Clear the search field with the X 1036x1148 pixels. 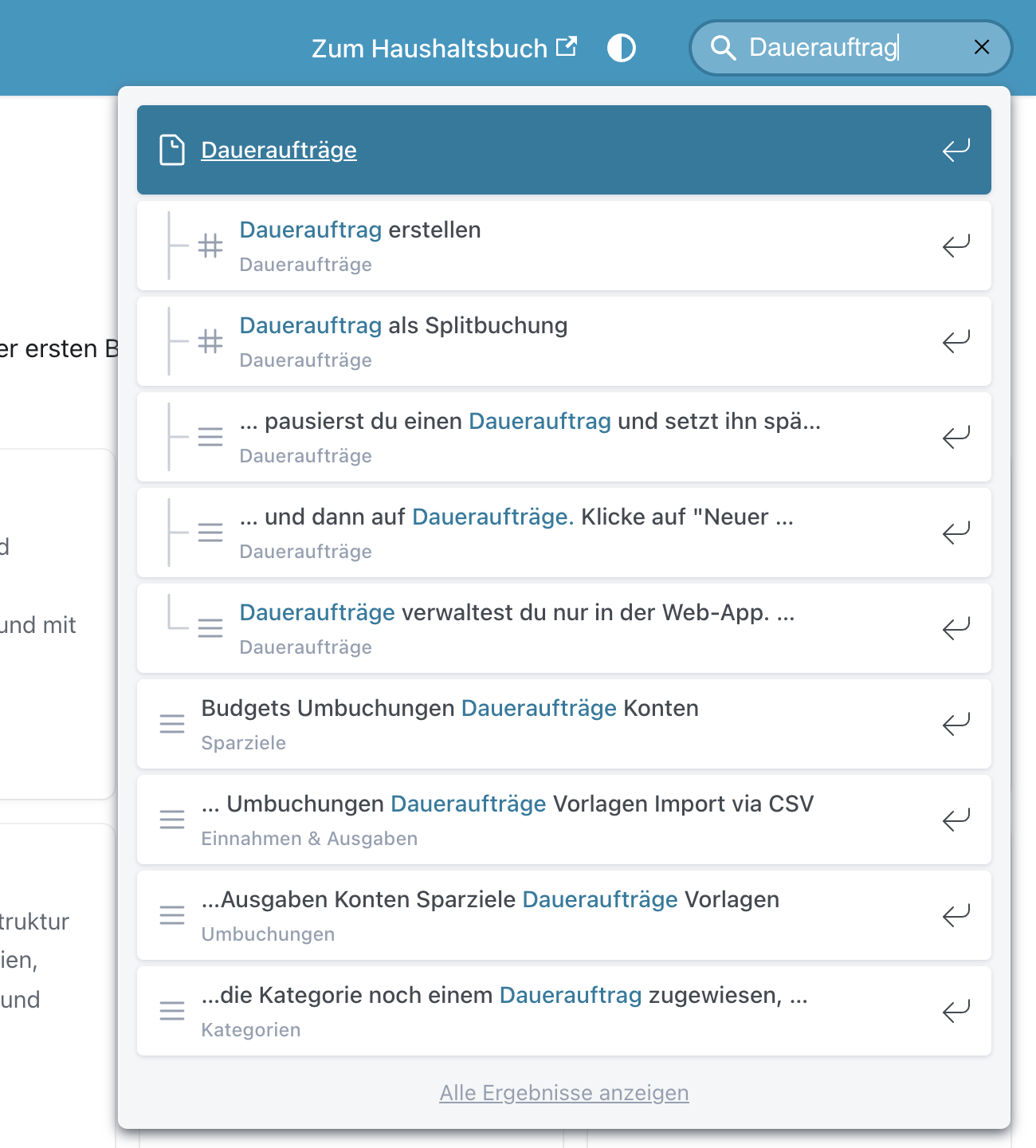[982, 47]
